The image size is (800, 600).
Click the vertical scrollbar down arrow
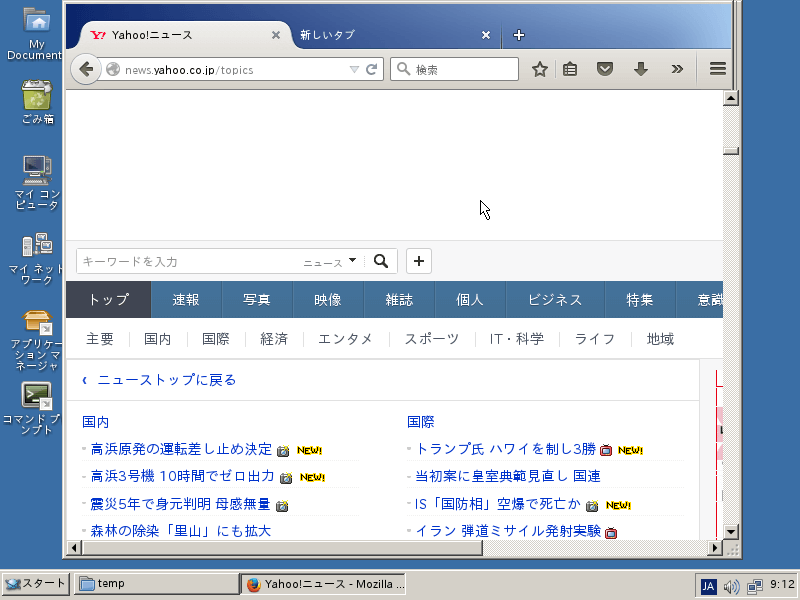(x=731, y=532)
